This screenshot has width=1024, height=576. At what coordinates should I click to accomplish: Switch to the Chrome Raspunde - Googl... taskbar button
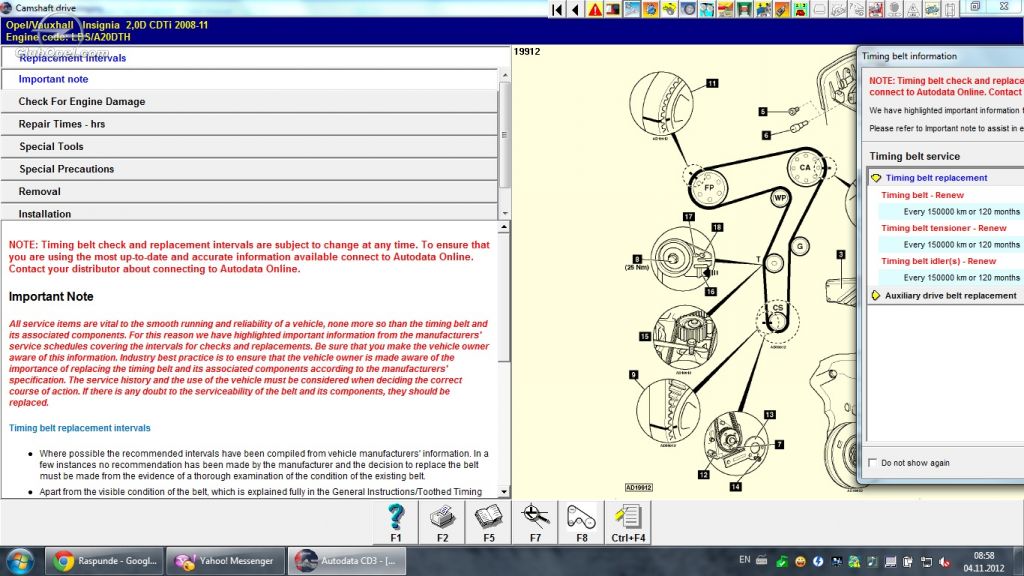[105, 561]
